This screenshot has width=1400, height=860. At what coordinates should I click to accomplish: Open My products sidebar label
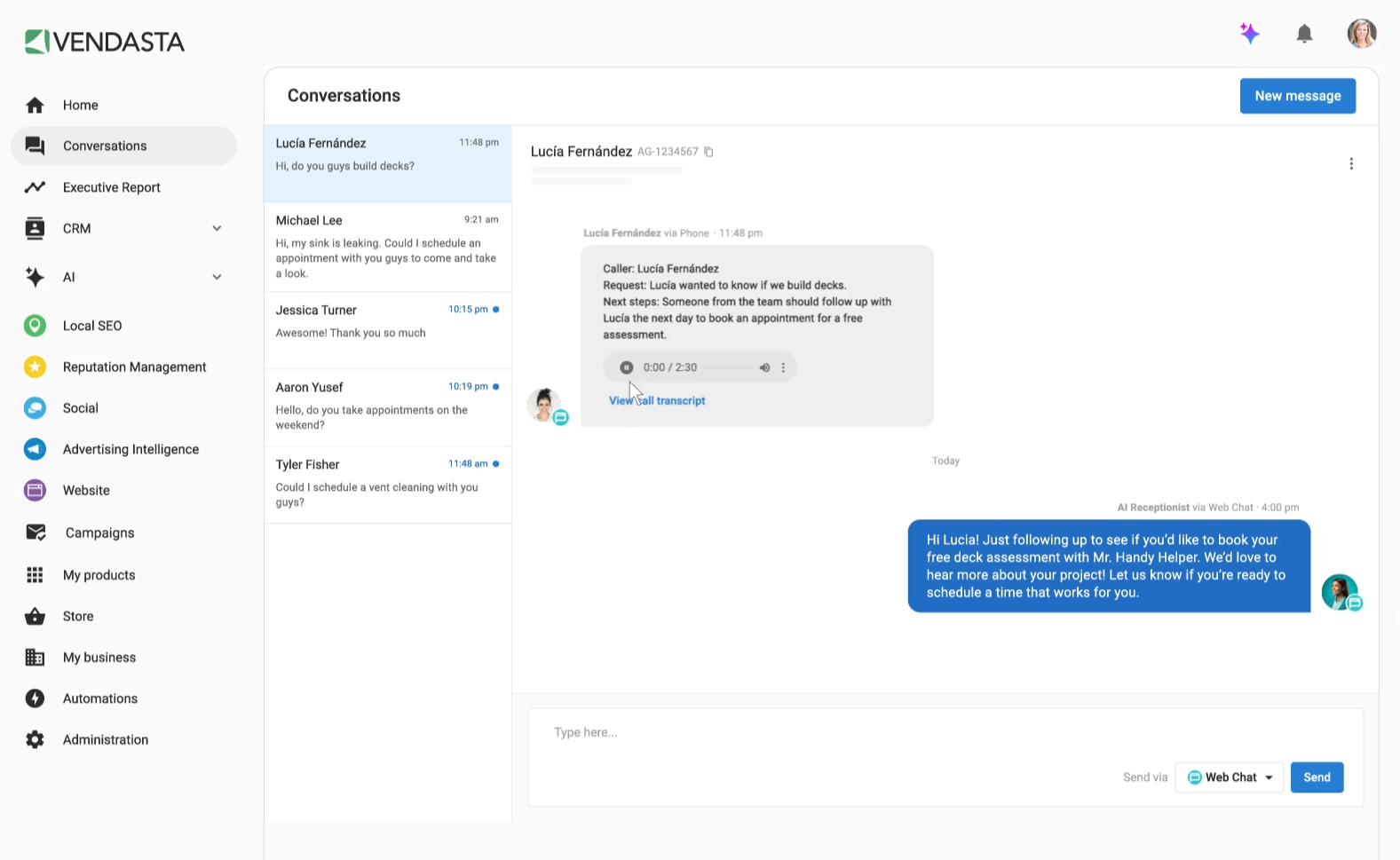pos(99,575)
